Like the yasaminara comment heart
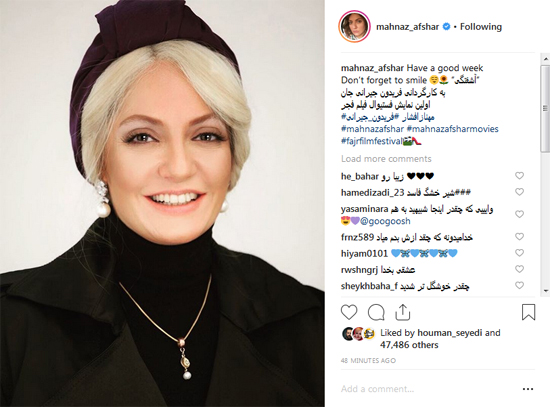550x407 pixels. click(x=519, y=214)
